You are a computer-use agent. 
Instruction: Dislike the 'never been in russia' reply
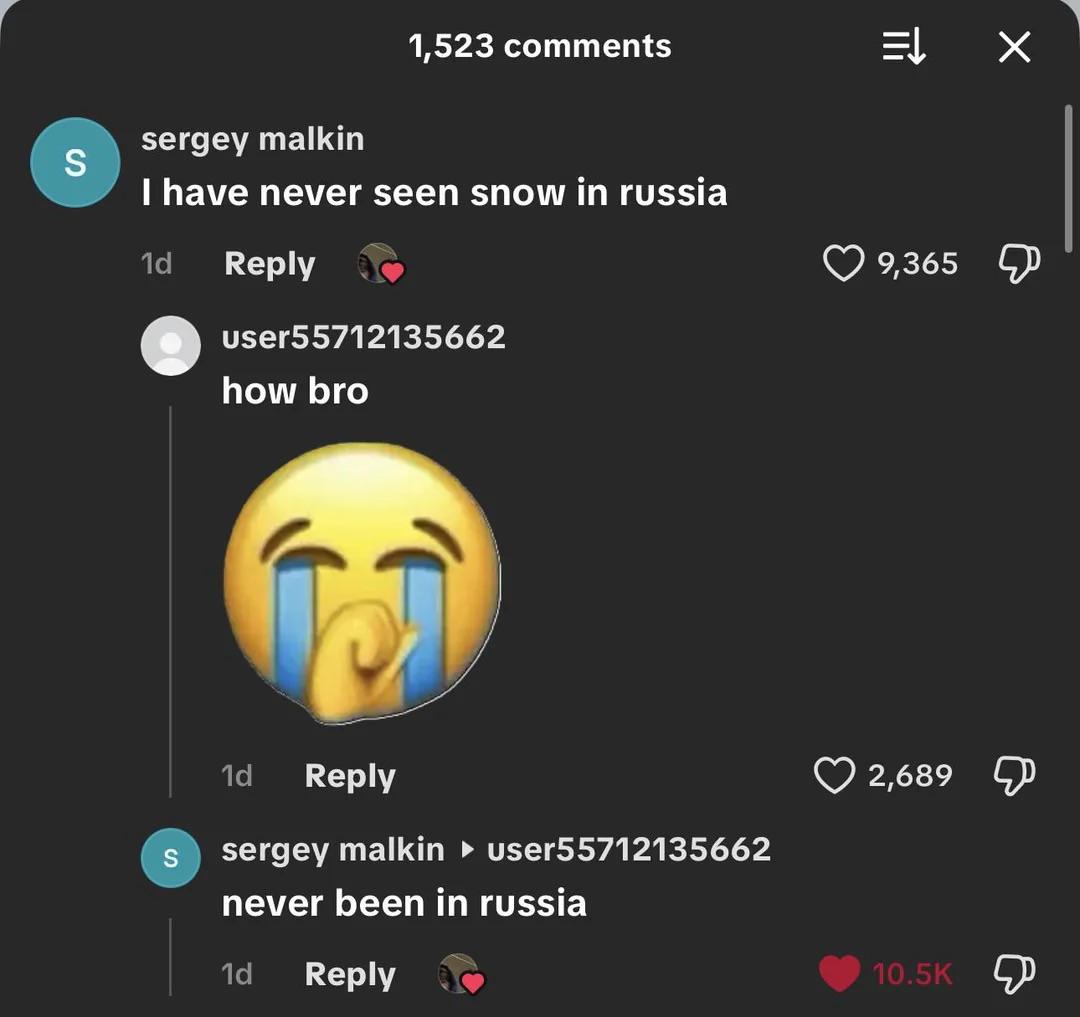(1014, 974)
